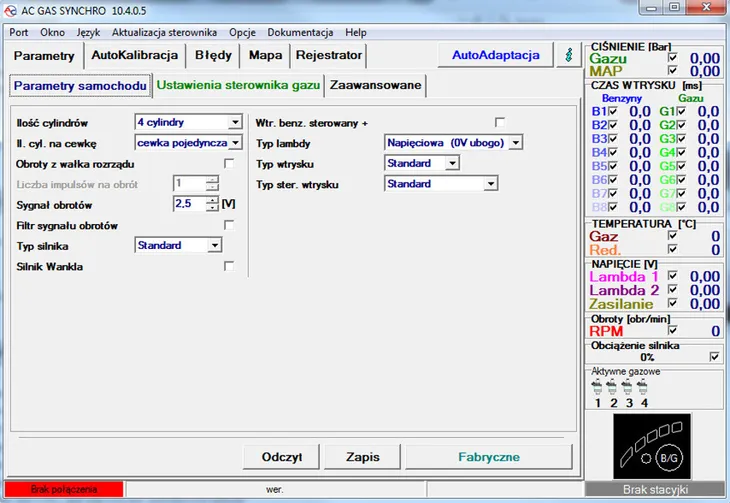Screen dimensions: 730x503
Task: Open the Typ lambdy dropdown
Action: click(515, 143)
